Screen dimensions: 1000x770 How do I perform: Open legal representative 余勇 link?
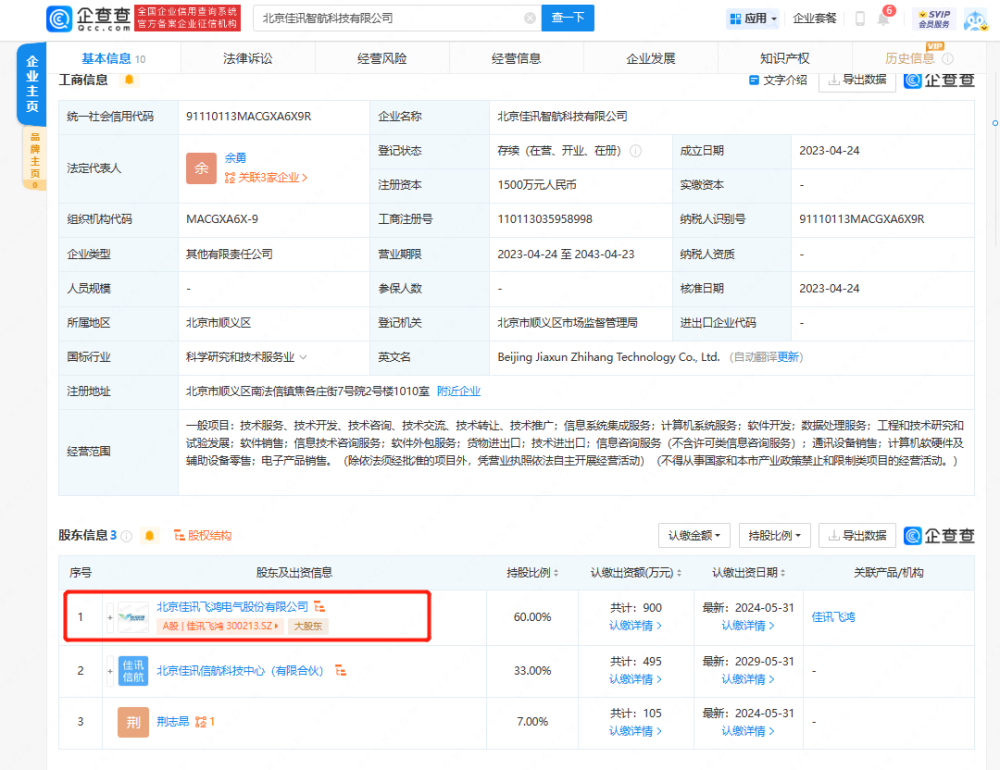(x=235, y=158)
